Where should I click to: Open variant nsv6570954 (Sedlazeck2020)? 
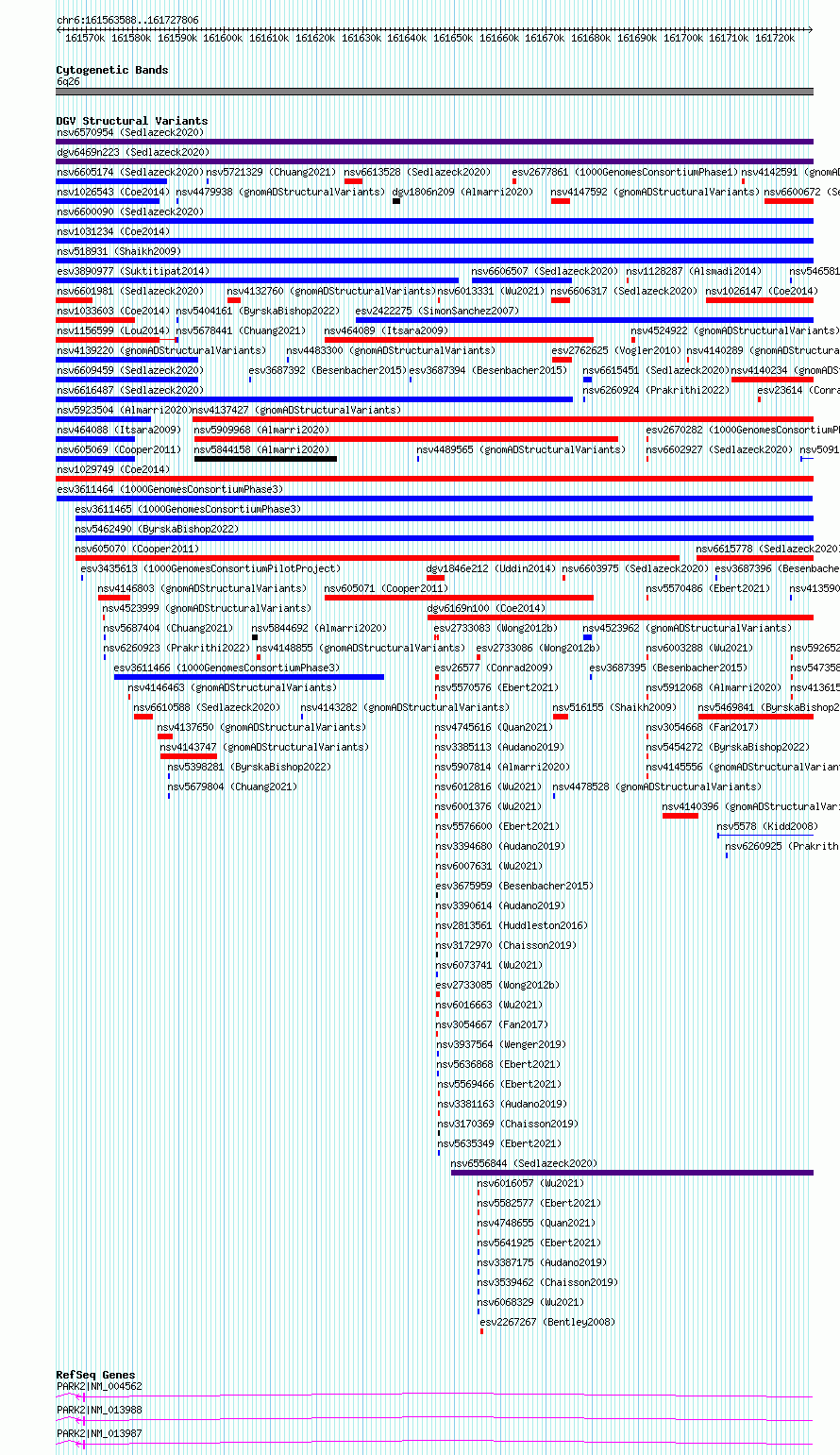click(130, 132)
